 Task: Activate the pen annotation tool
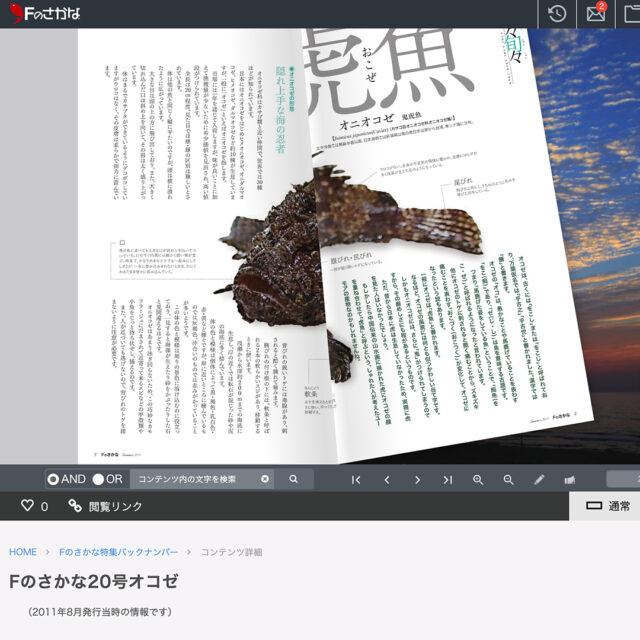click(539, 480)
